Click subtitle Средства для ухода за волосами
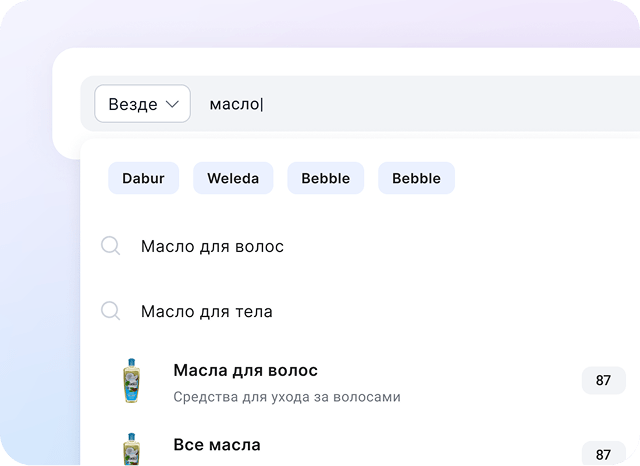 pyautogui.click(x=287, y=397)
